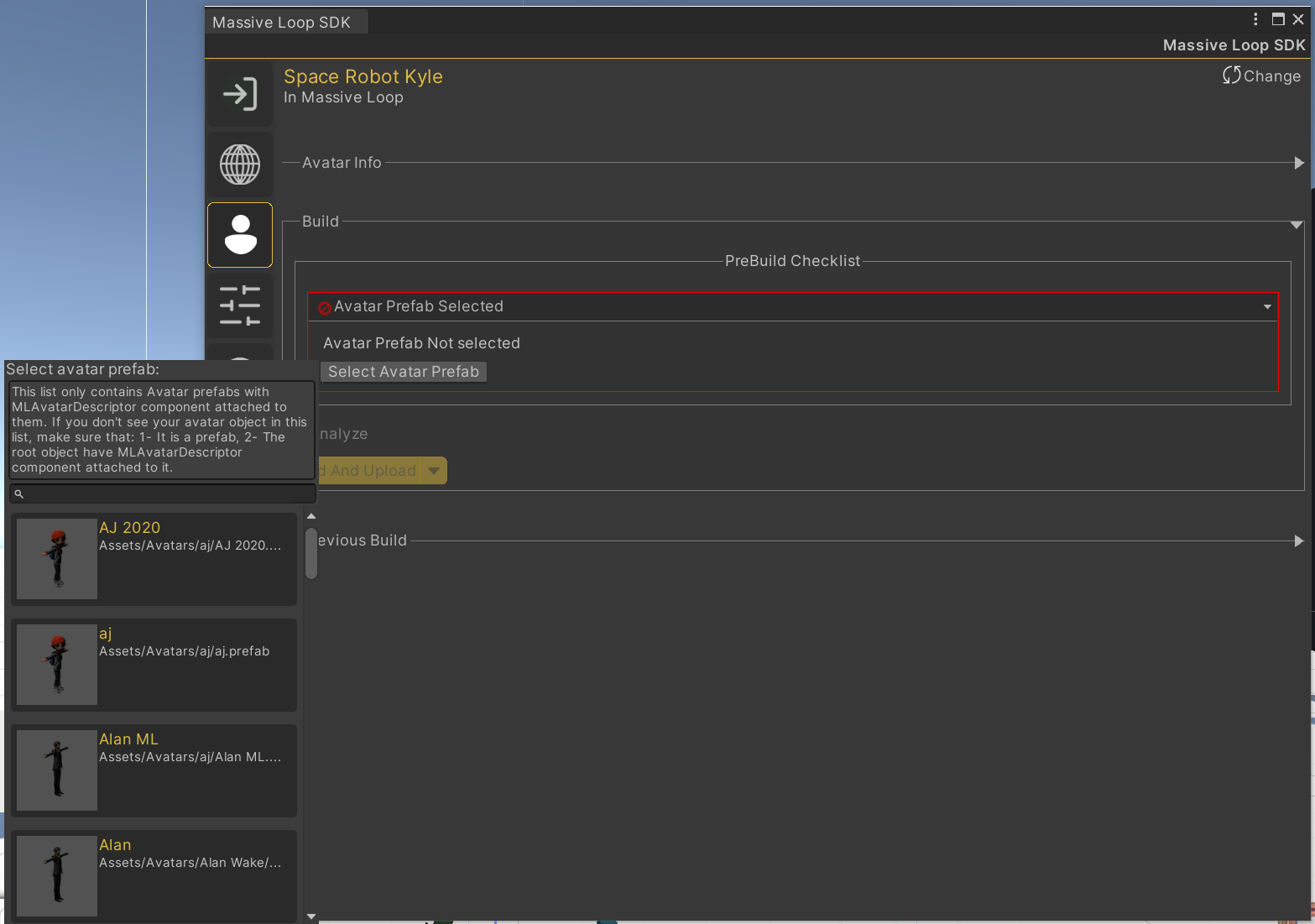This screenshot has width=1315, height=924.
Task: Open the globe worlds sidebar icon
Action: point(240,164)
